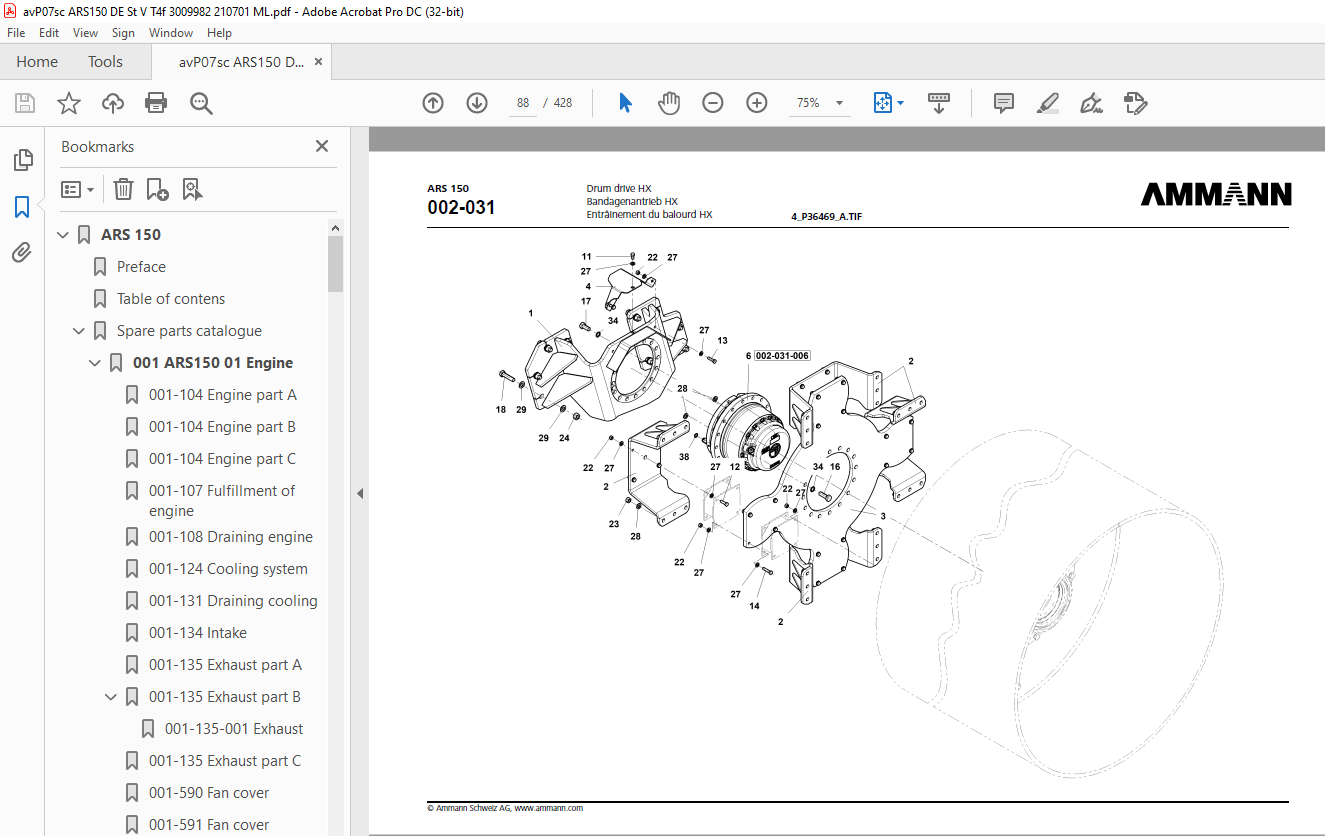Click the bookmarks panel scrollbar
The image size is (1325, 836).
335,264
